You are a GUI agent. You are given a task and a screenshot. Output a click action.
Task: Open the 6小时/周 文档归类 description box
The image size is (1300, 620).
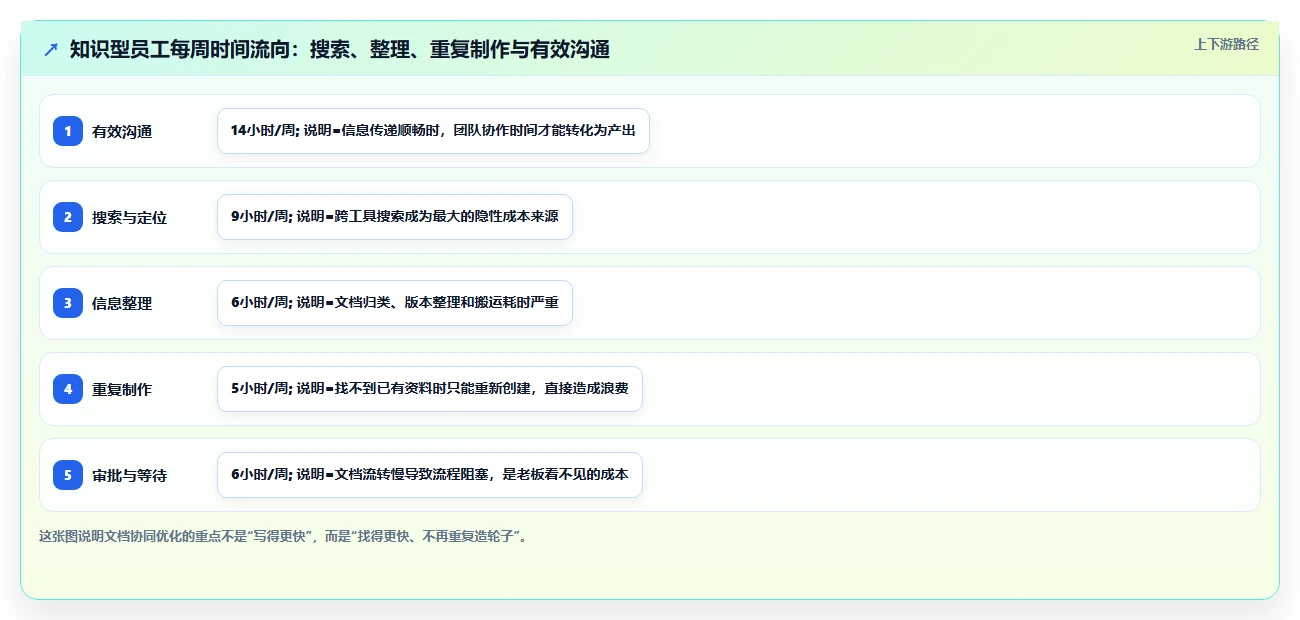click(395, 303)
